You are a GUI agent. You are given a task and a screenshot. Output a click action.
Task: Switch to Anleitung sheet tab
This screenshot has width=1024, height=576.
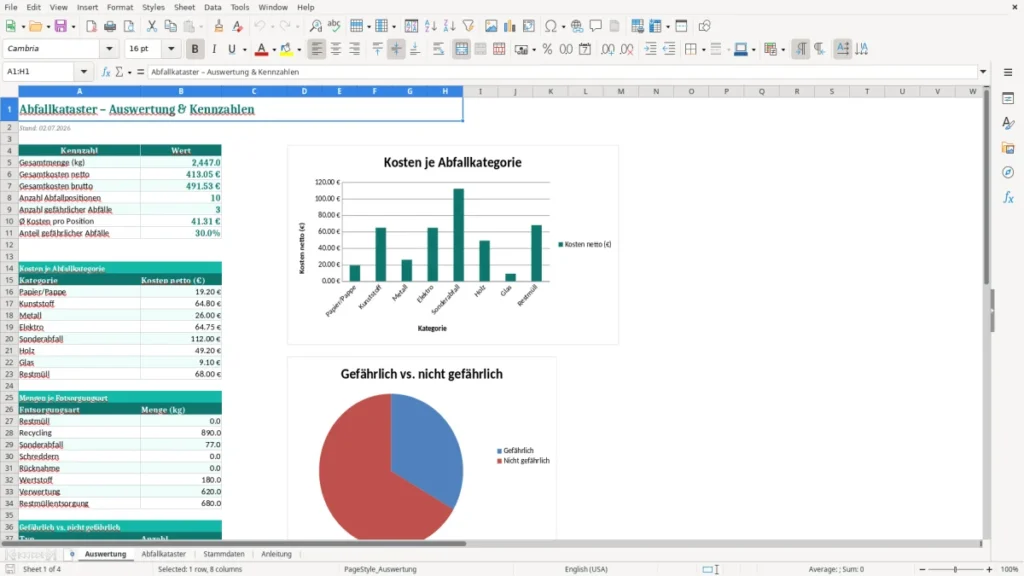[x=276, y=554]
